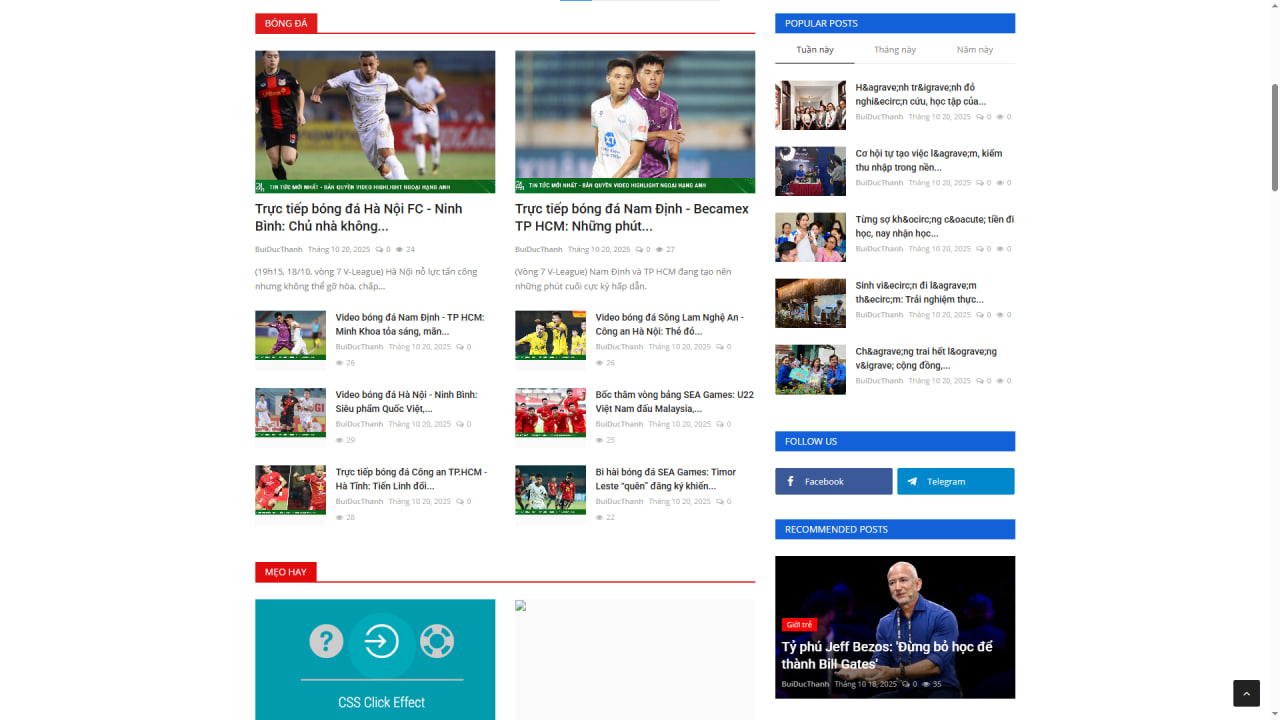Click comment icon under Hà Nội FC article
Image resolution: width=1280 pixels, height=720 pixels.
pos(379,249)
